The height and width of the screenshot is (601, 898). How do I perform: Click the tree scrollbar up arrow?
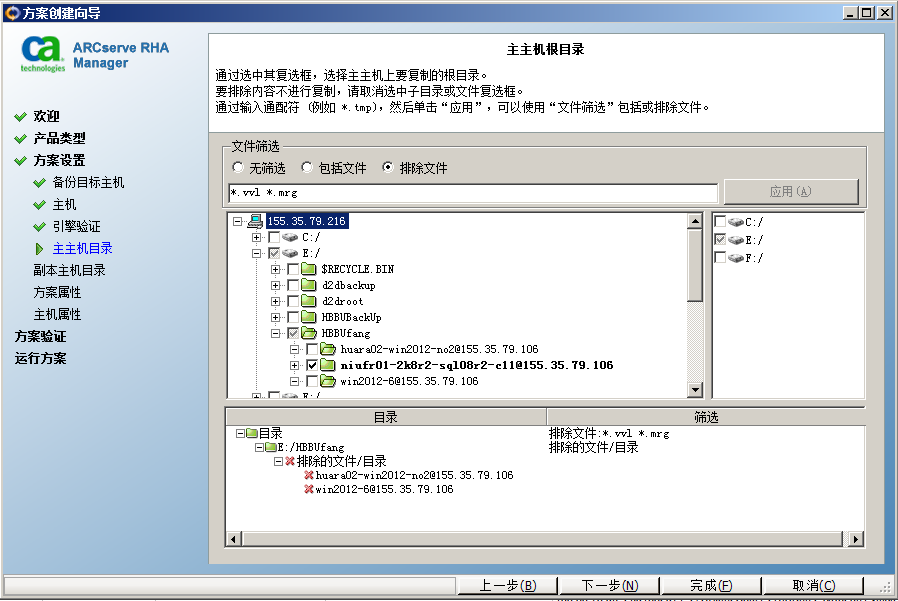pos(695,221)
